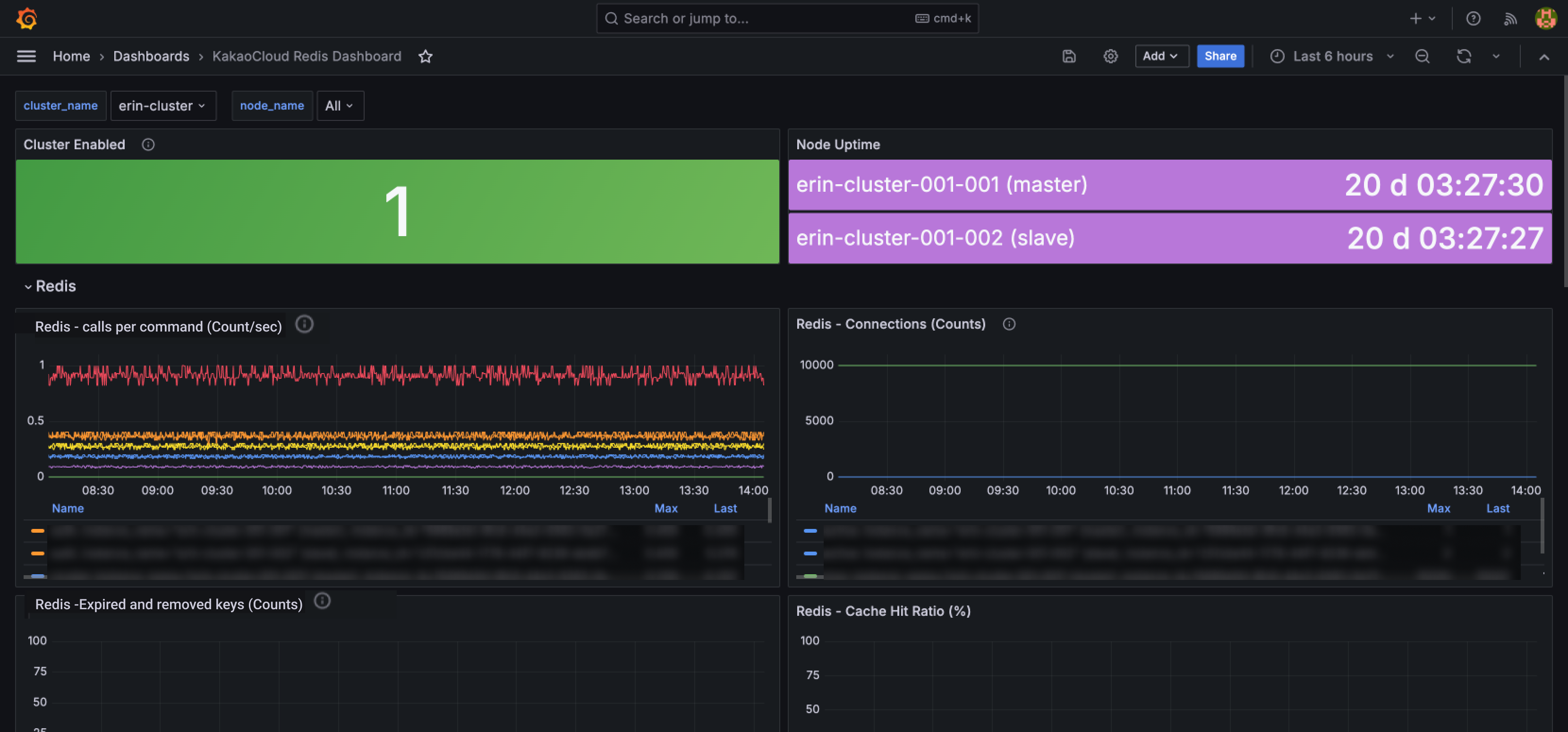Click the zoom out time range icon

1422,56
